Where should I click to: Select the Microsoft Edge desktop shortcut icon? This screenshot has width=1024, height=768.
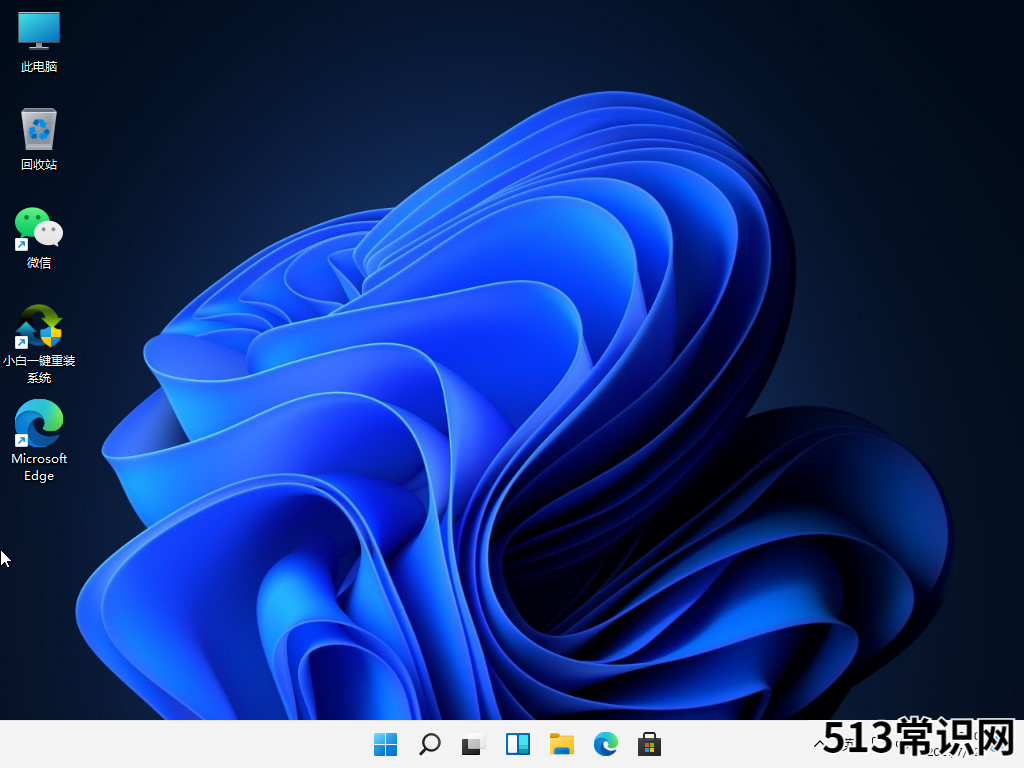tap(39, 424)
